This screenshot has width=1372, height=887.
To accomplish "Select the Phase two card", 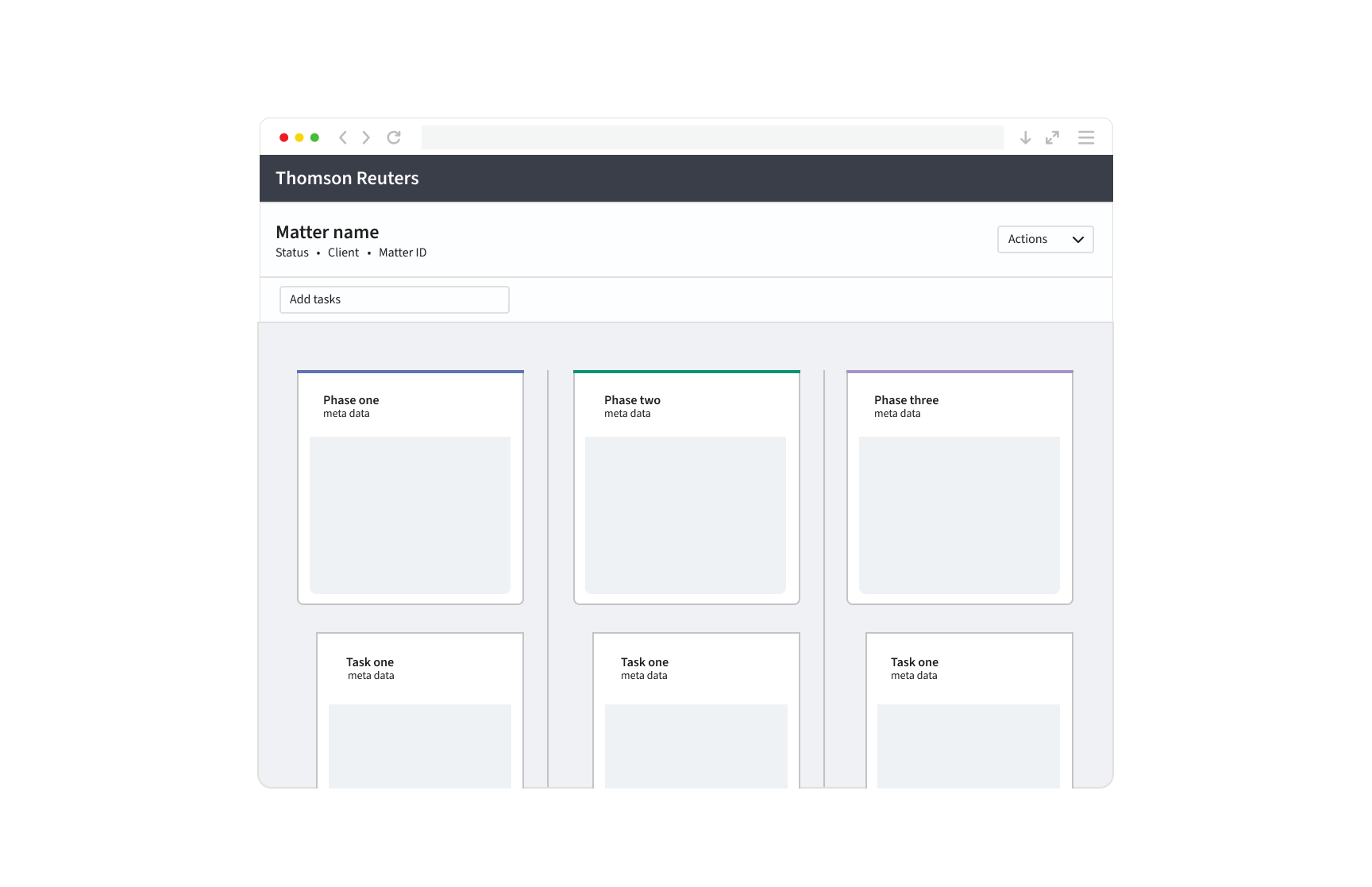I will [x=686, y=488].
